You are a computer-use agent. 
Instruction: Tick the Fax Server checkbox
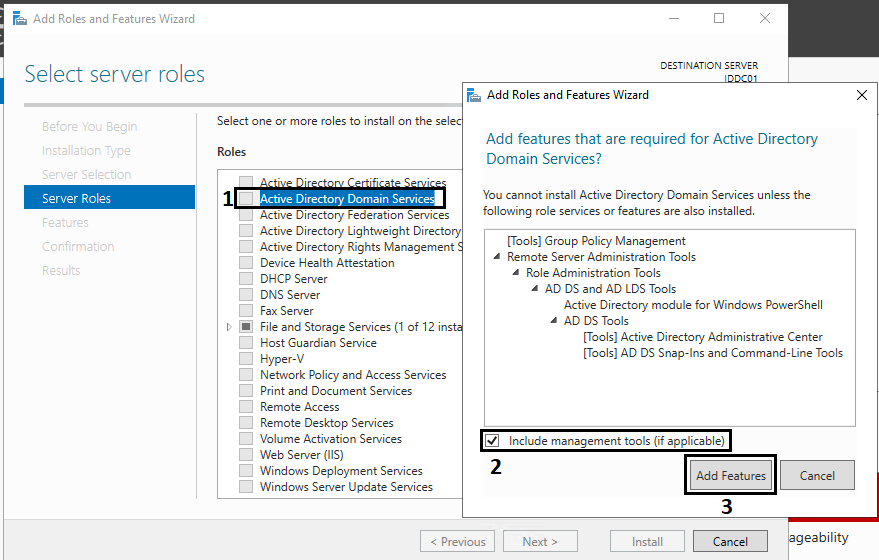[246, 311]
